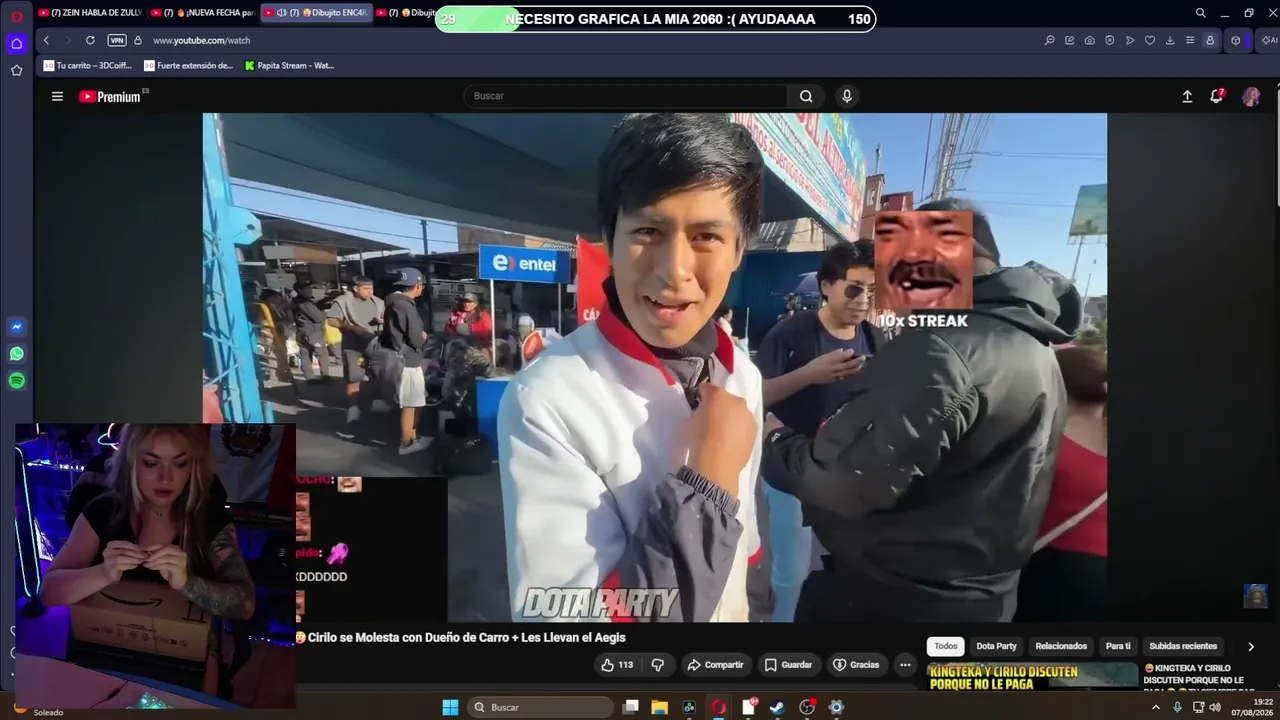Select the Relacionados filter chip
The image size is (1280, 720).
coord(1061,646)
